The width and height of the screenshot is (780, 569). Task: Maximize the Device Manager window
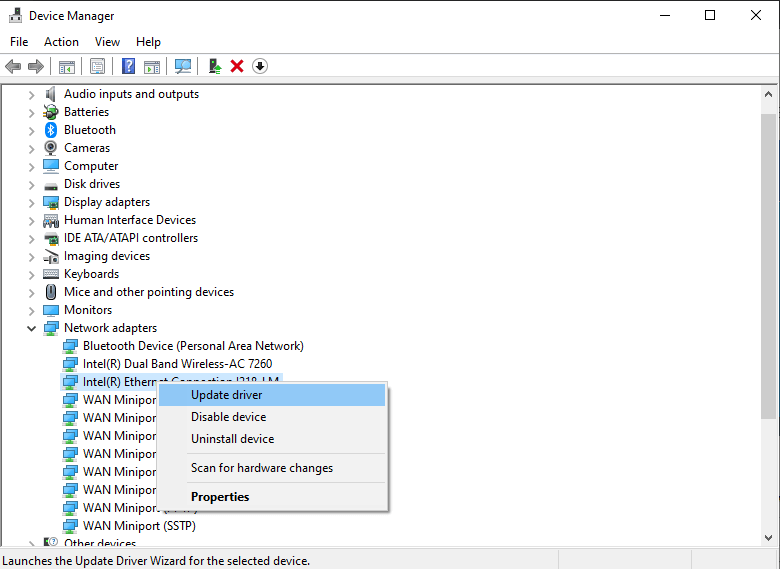pyautogui.click(x=710, y=15)
